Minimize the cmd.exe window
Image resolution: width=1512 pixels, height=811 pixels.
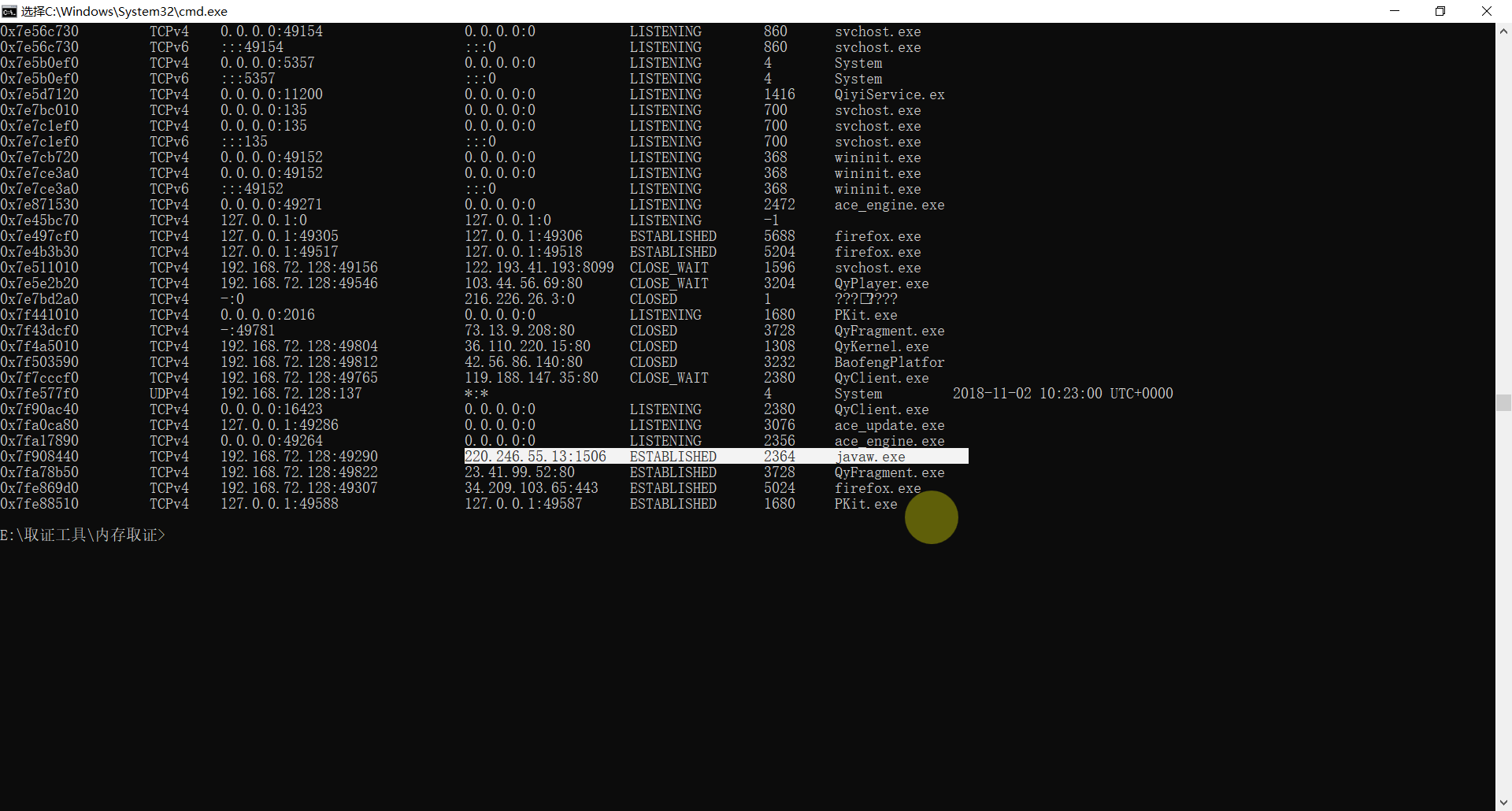click(1395, 11)
